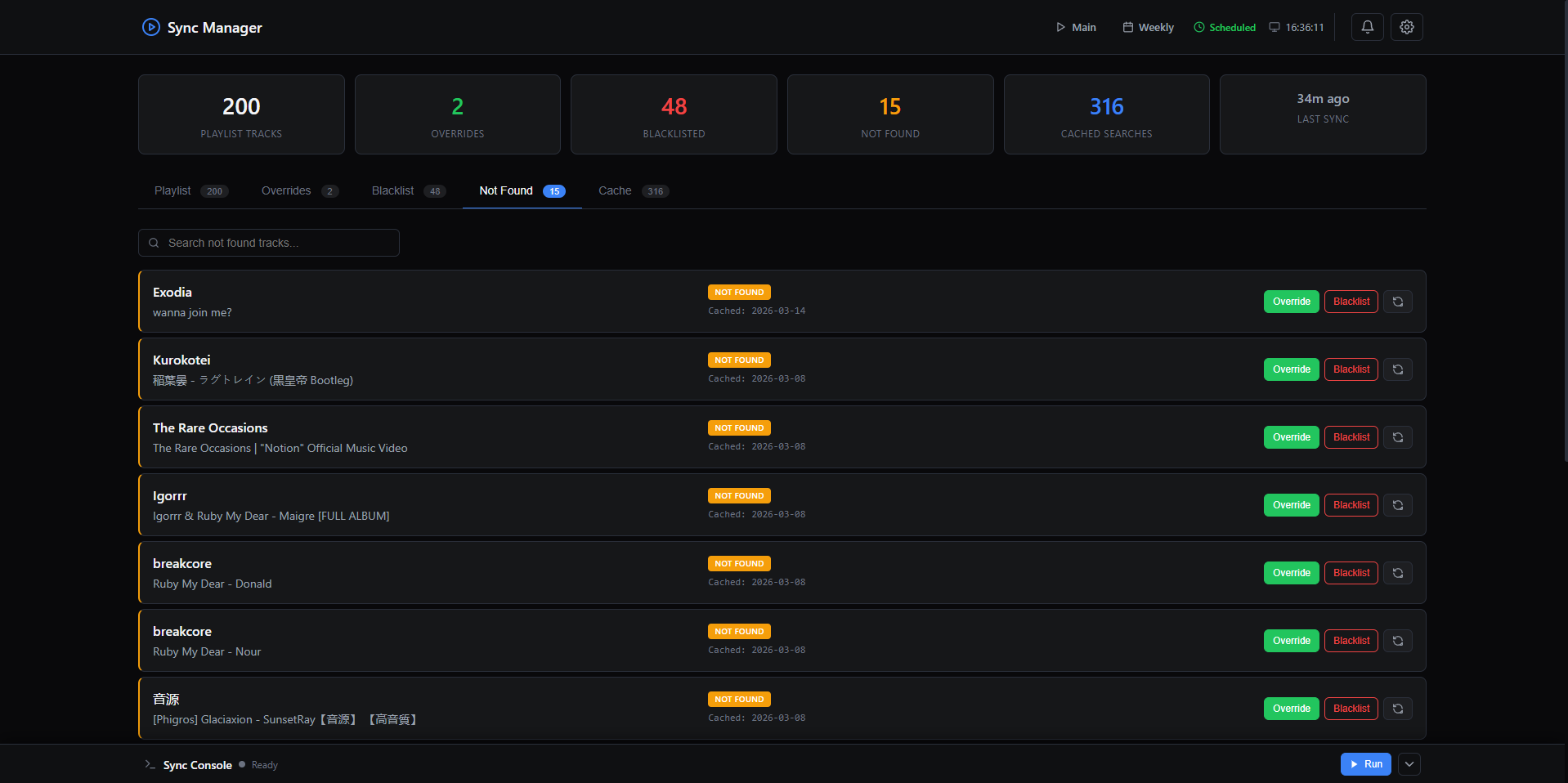Screen dimensions: 1568x783
Task: Open settings via the gear icon
Action: click(1406, 27)
